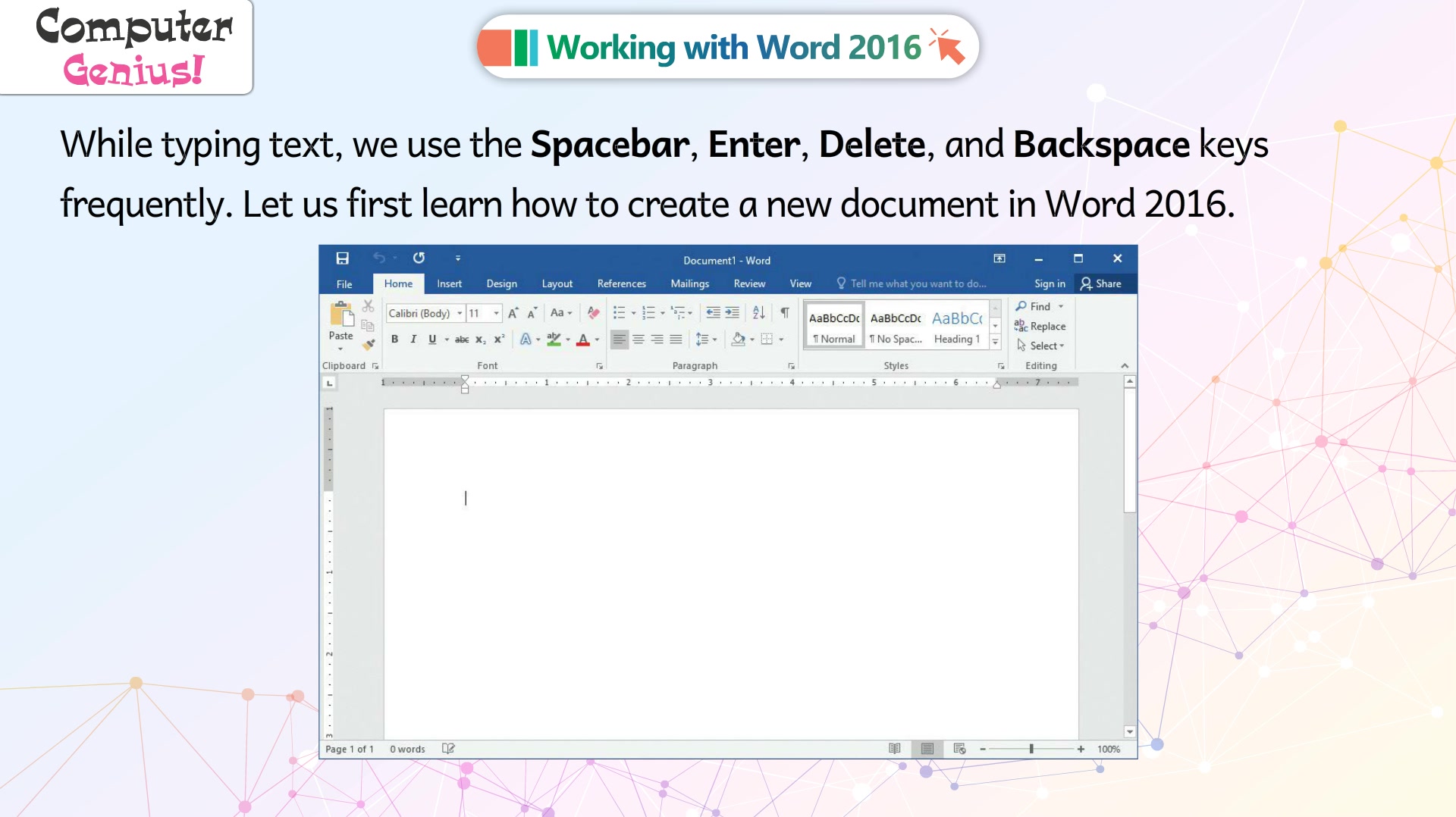
Task: Open the Review tab
Action: (x=749, y=283)
